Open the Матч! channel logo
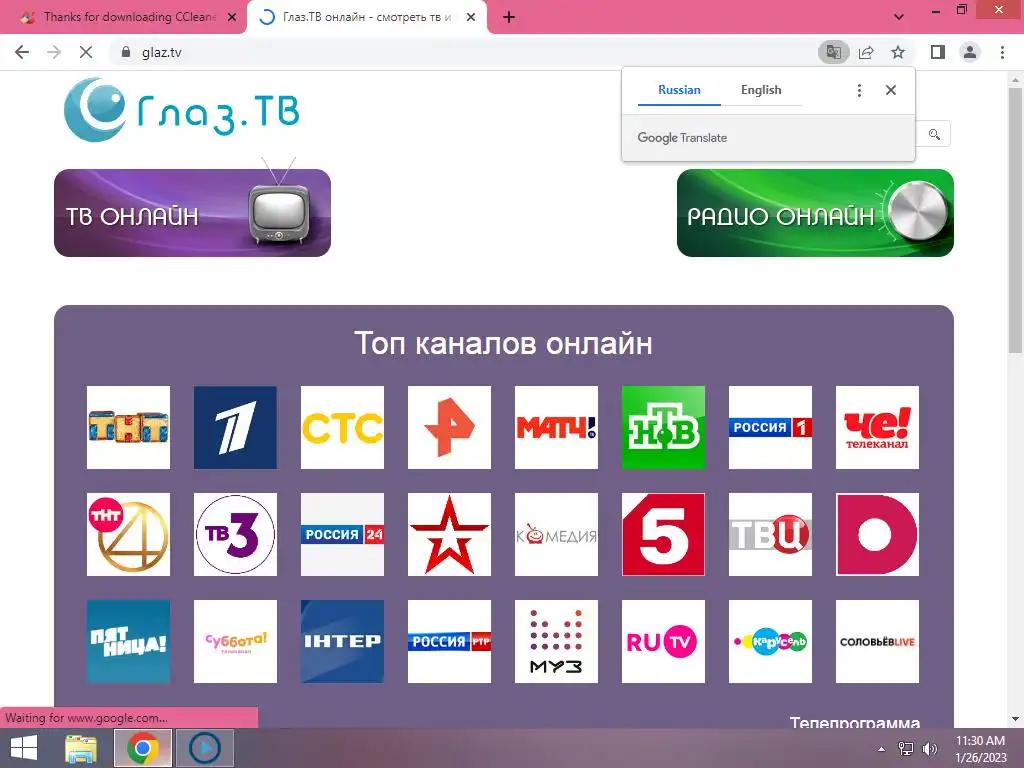The width and height of the screenshot is (1024, 768). 556,427
